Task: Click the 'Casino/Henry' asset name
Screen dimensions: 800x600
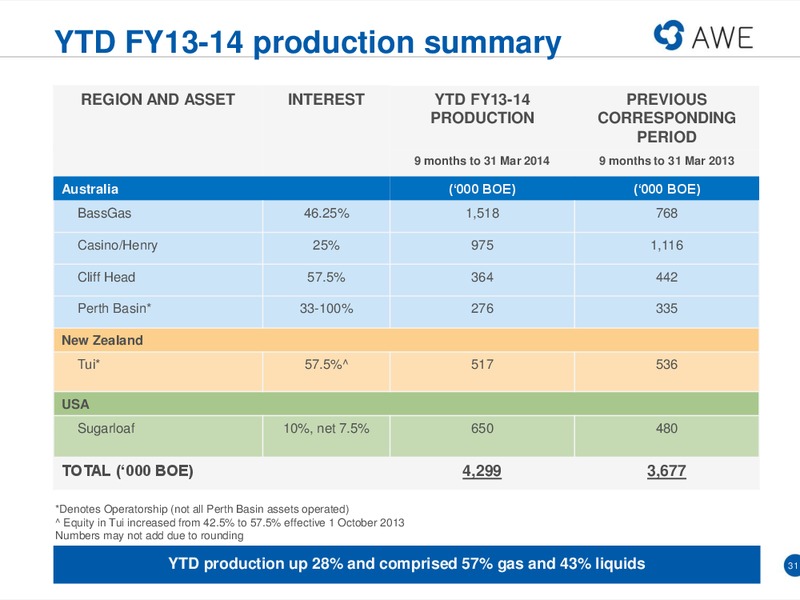Action: pyautogui.click(x=117, y=245)
